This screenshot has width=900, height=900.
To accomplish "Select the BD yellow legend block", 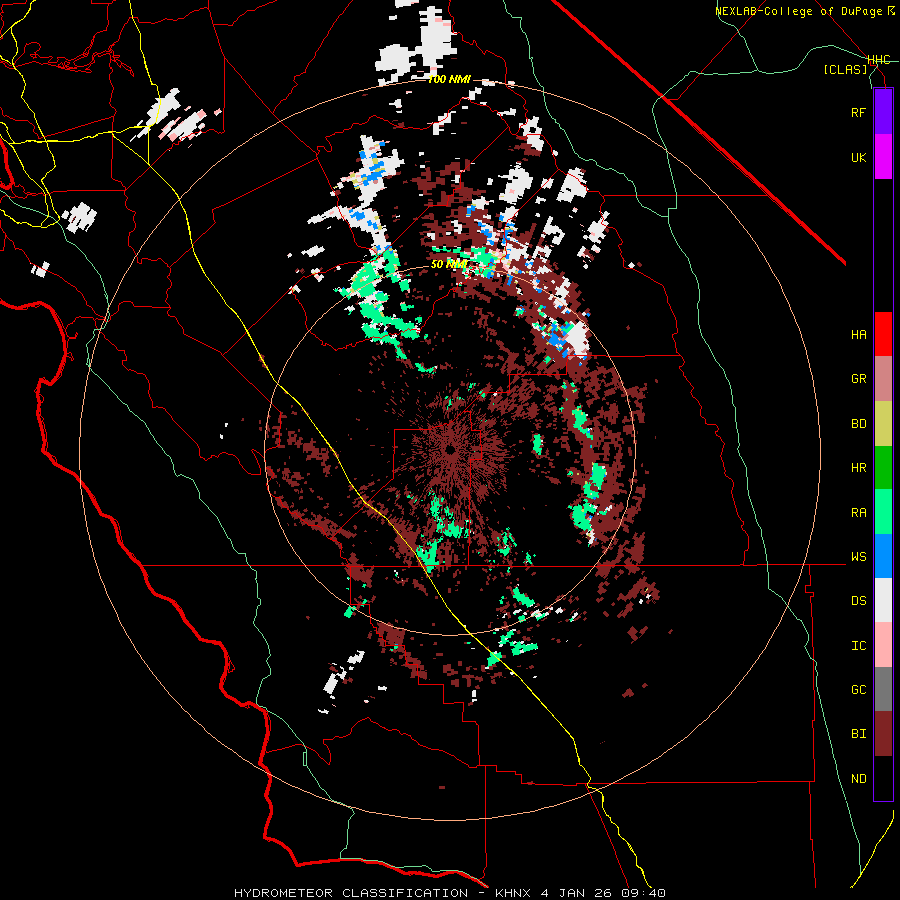I will [883, 424].
